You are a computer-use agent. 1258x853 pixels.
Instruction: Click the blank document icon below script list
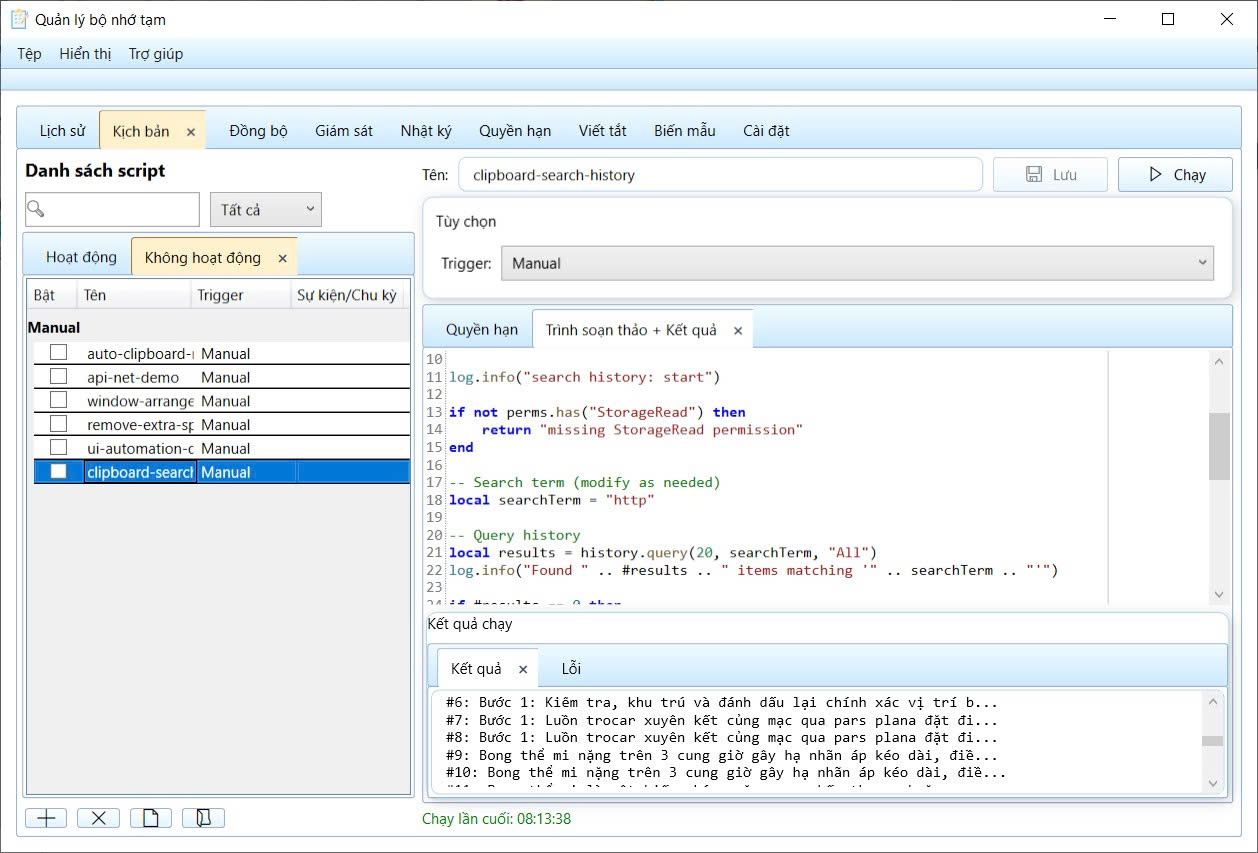tap(151, 818)
